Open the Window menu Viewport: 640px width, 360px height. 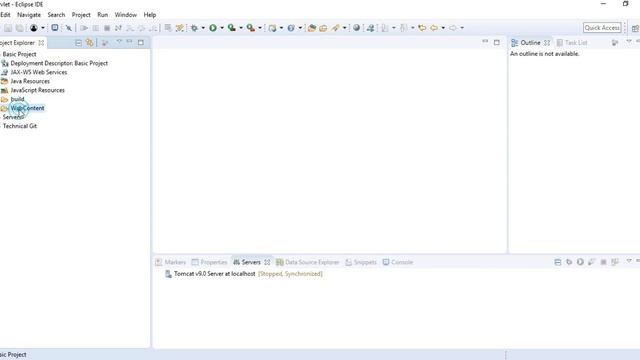tap(126, 15)
